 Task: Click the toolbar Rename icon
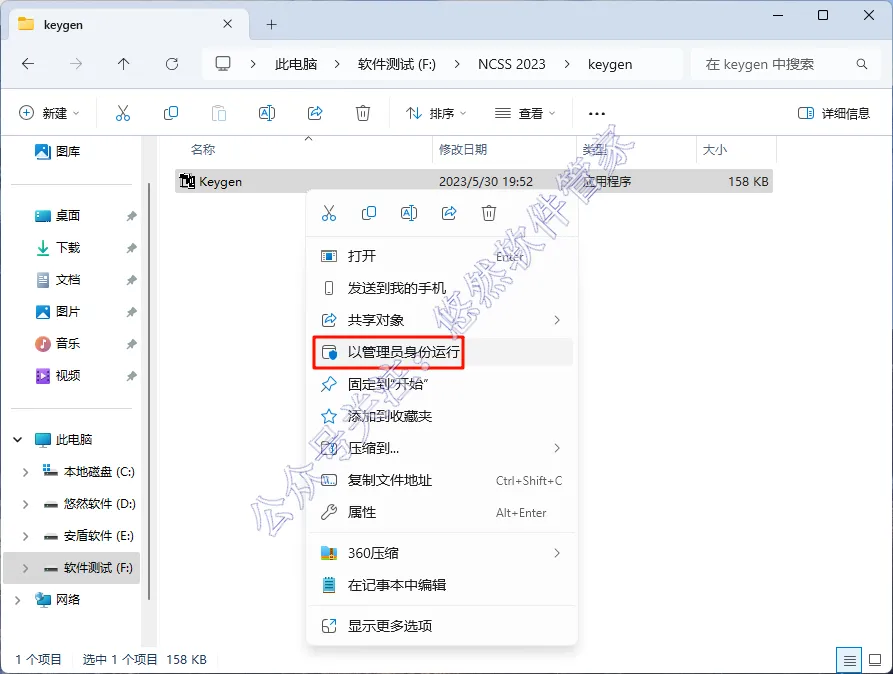click(267, 113)
